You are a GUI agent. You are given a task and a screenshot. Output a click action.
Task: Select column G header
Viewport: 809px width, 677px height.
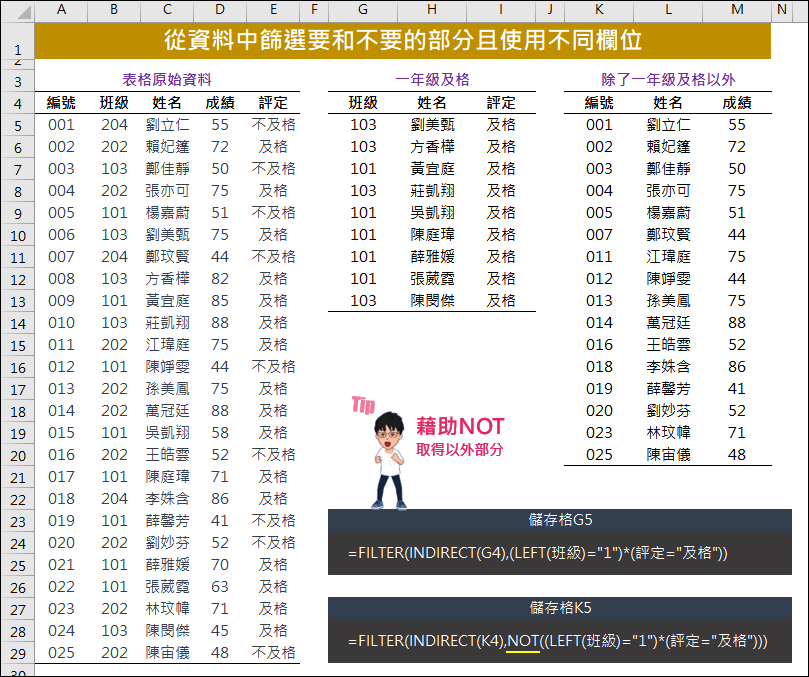pyautogui.click(x=363, y=10)
